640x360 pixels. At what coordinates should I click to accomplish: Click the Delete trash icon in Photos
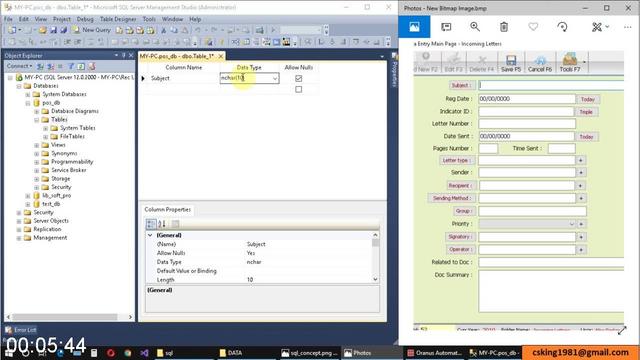pyautogui.click(x=504, y=27)
